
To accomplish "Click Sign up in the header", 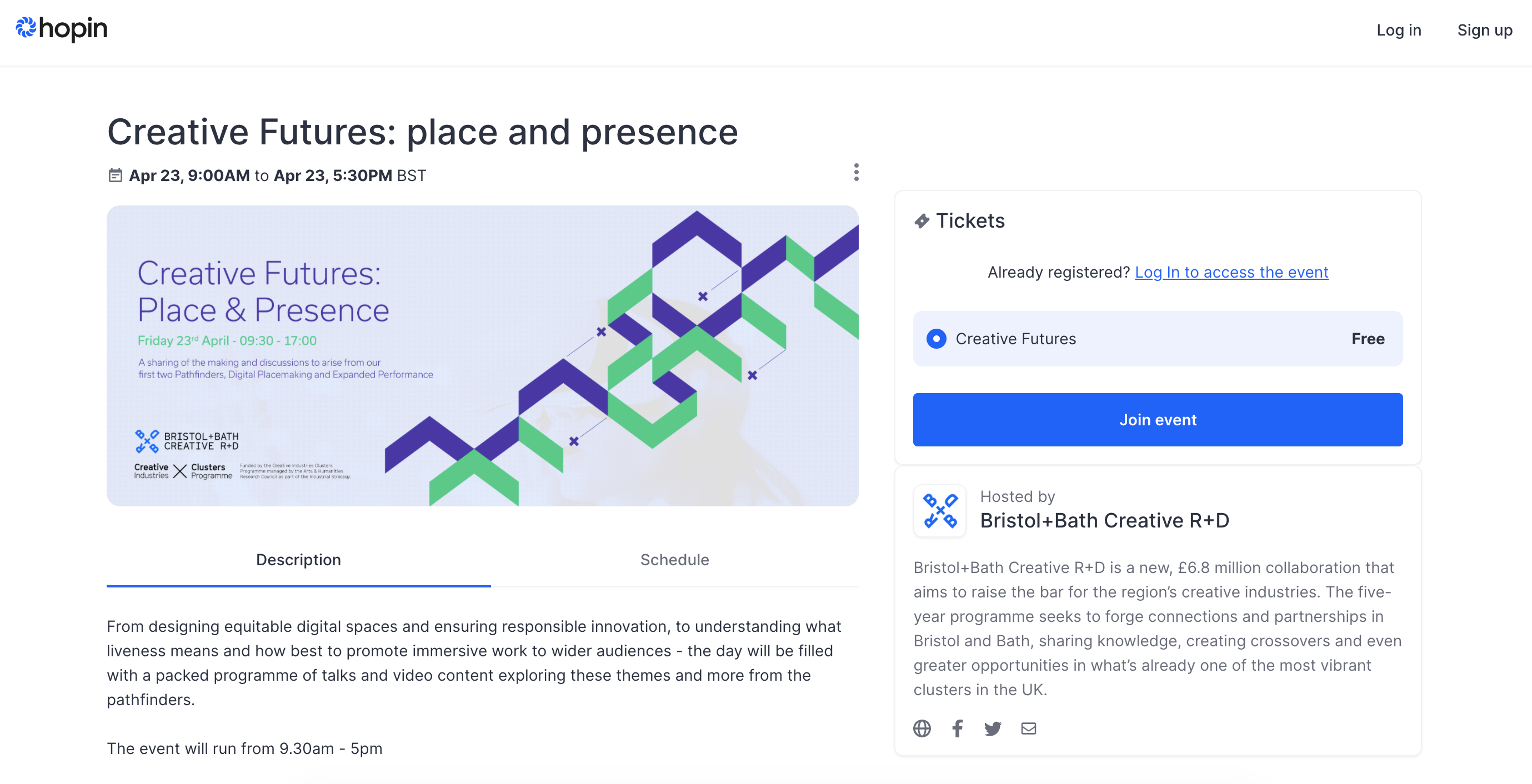I will [1484, 30].
